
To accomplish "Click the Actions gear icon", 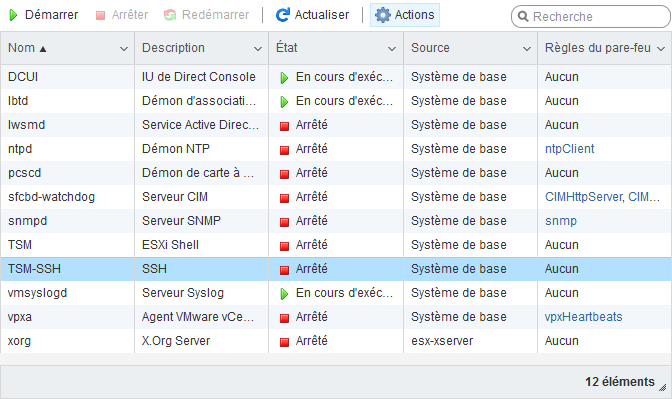I will tap(383, 15).
